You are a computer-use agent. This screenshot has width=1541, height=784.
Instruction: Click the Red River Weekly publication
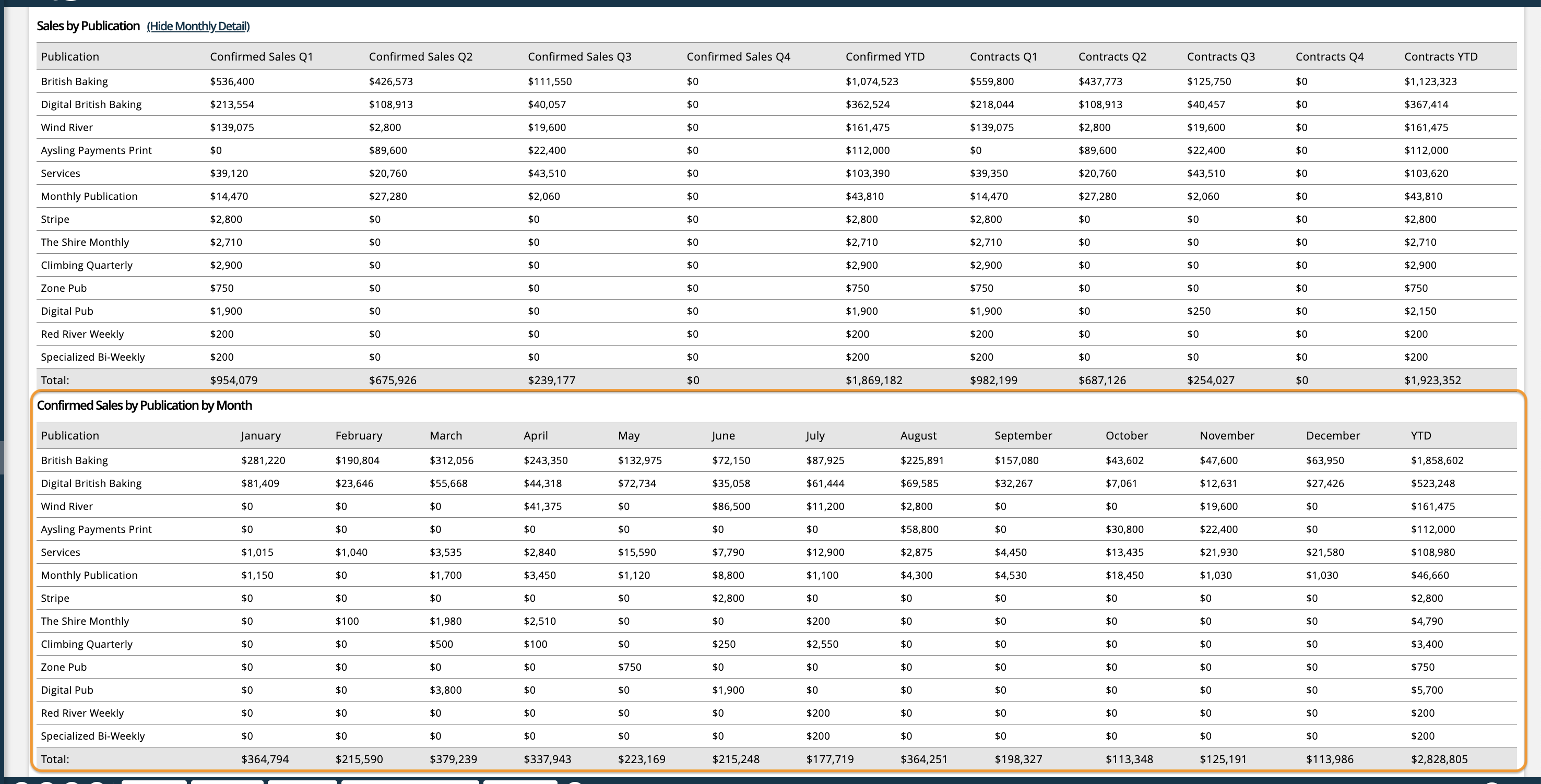click(82, 334)
